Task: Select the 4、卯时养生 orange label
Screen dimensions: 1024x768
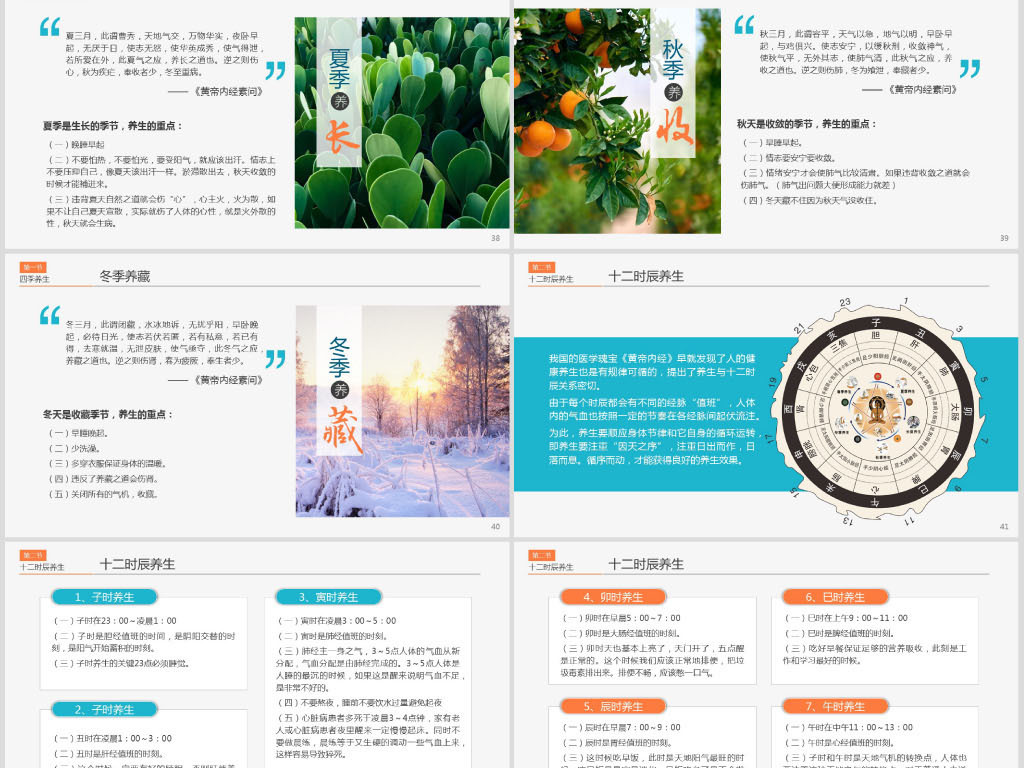Action: pos(614,597)
